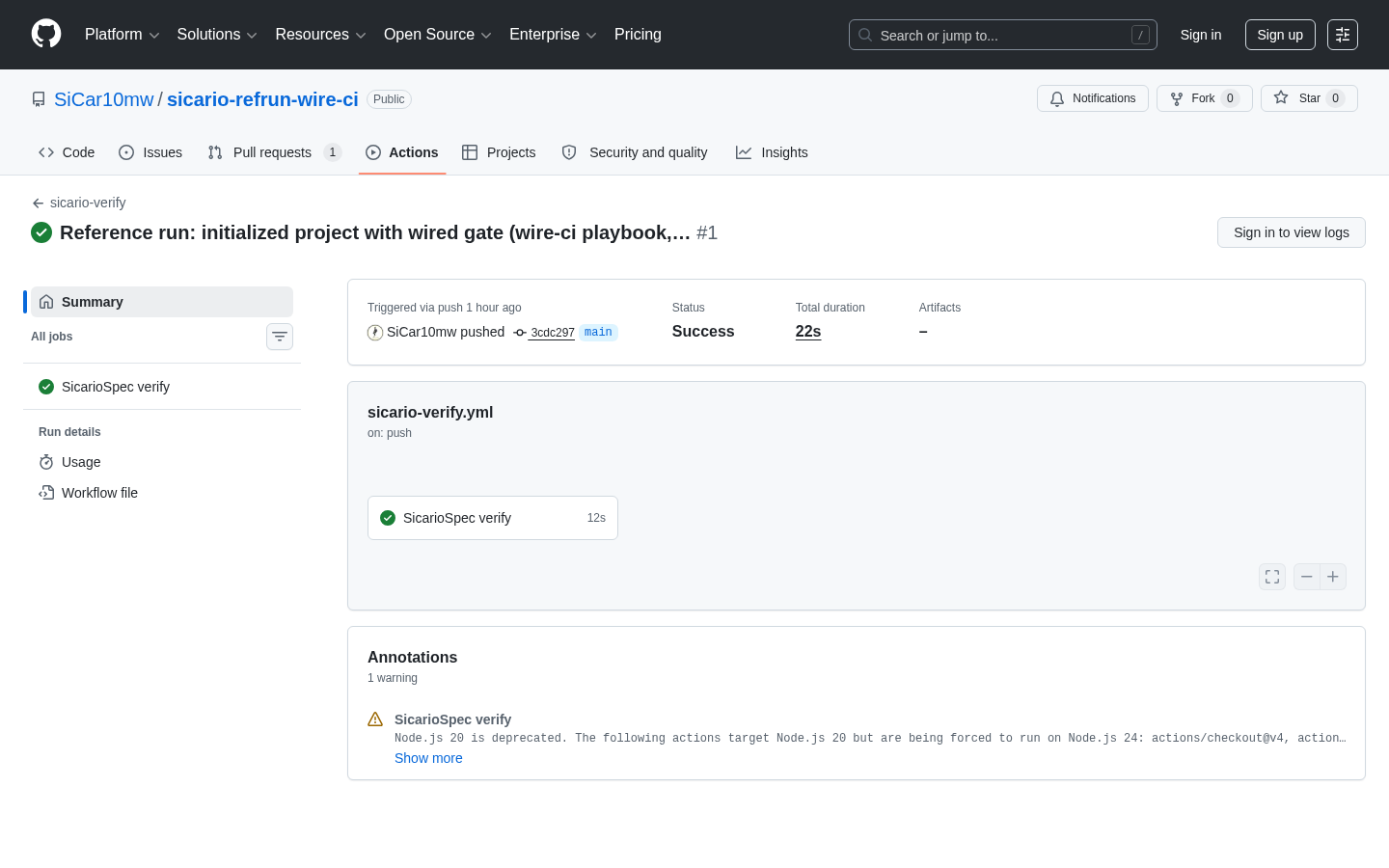
Task: Switch to the Security and quality tab
Action: [635, 152]
